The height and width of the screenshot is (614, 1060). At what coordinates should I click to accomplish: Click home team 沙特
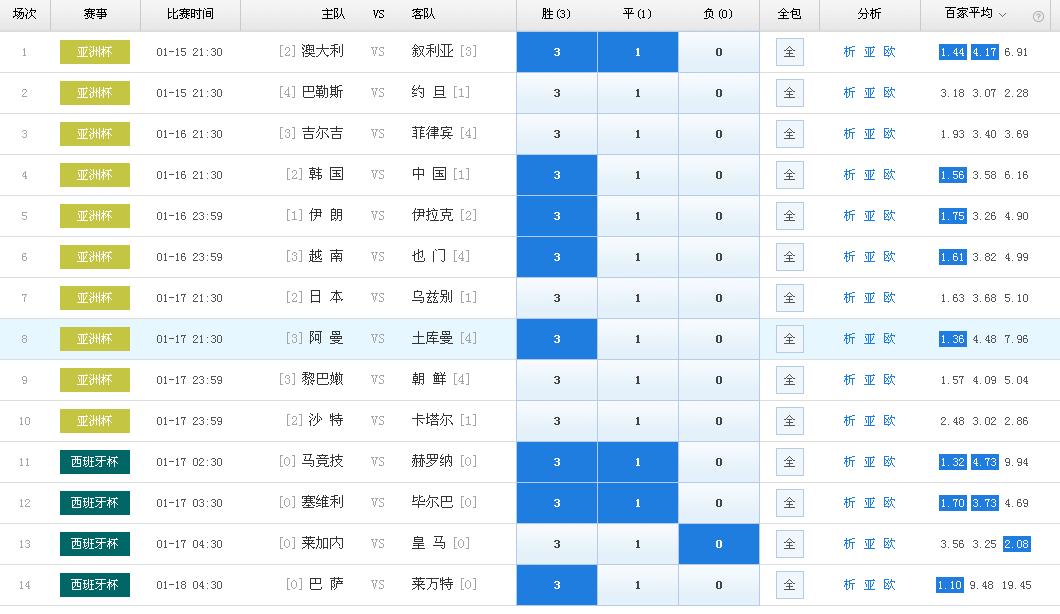[326, 421]
